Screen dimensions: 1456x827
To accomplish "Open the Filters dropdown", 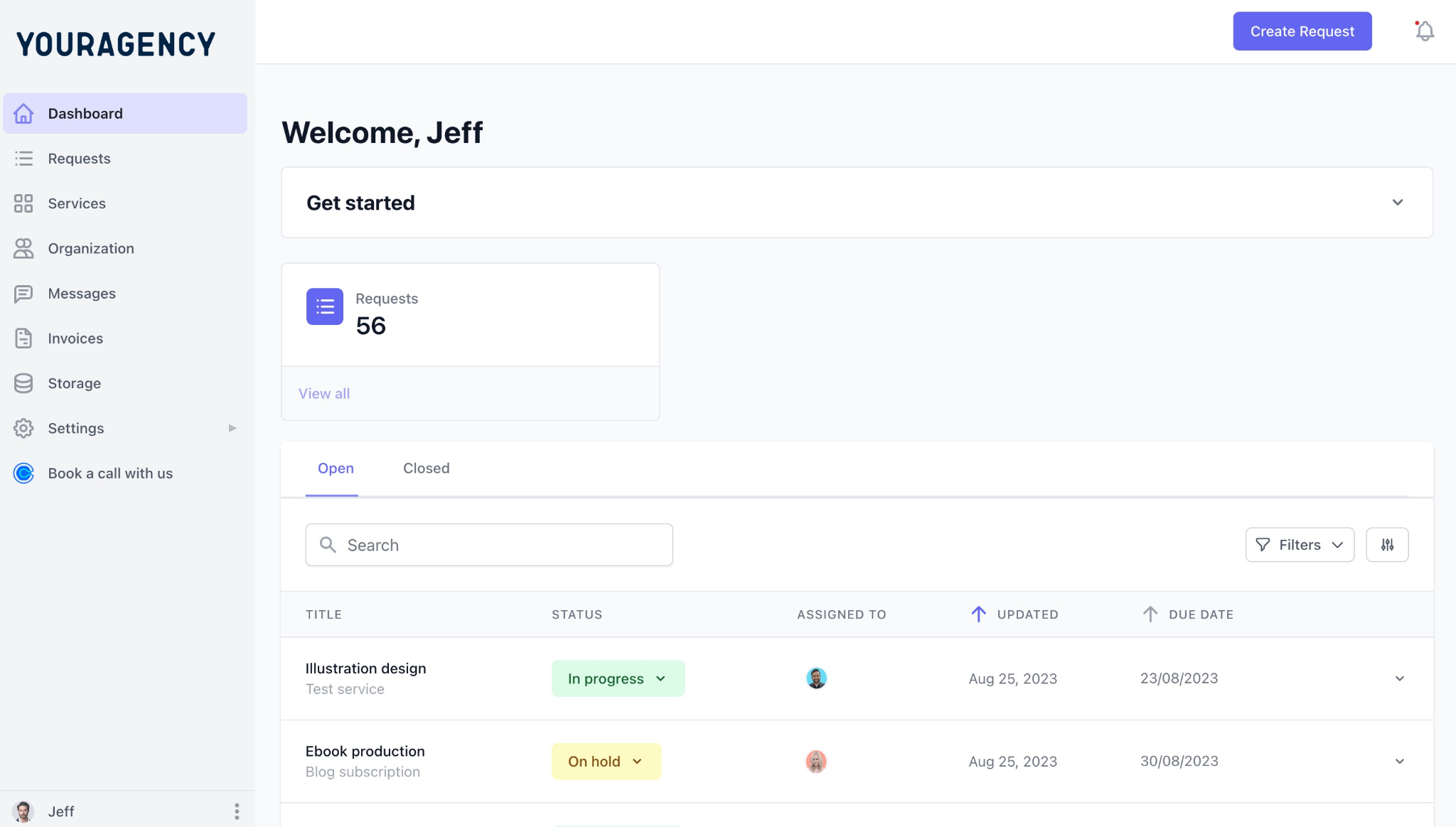I will [1300, 545].
